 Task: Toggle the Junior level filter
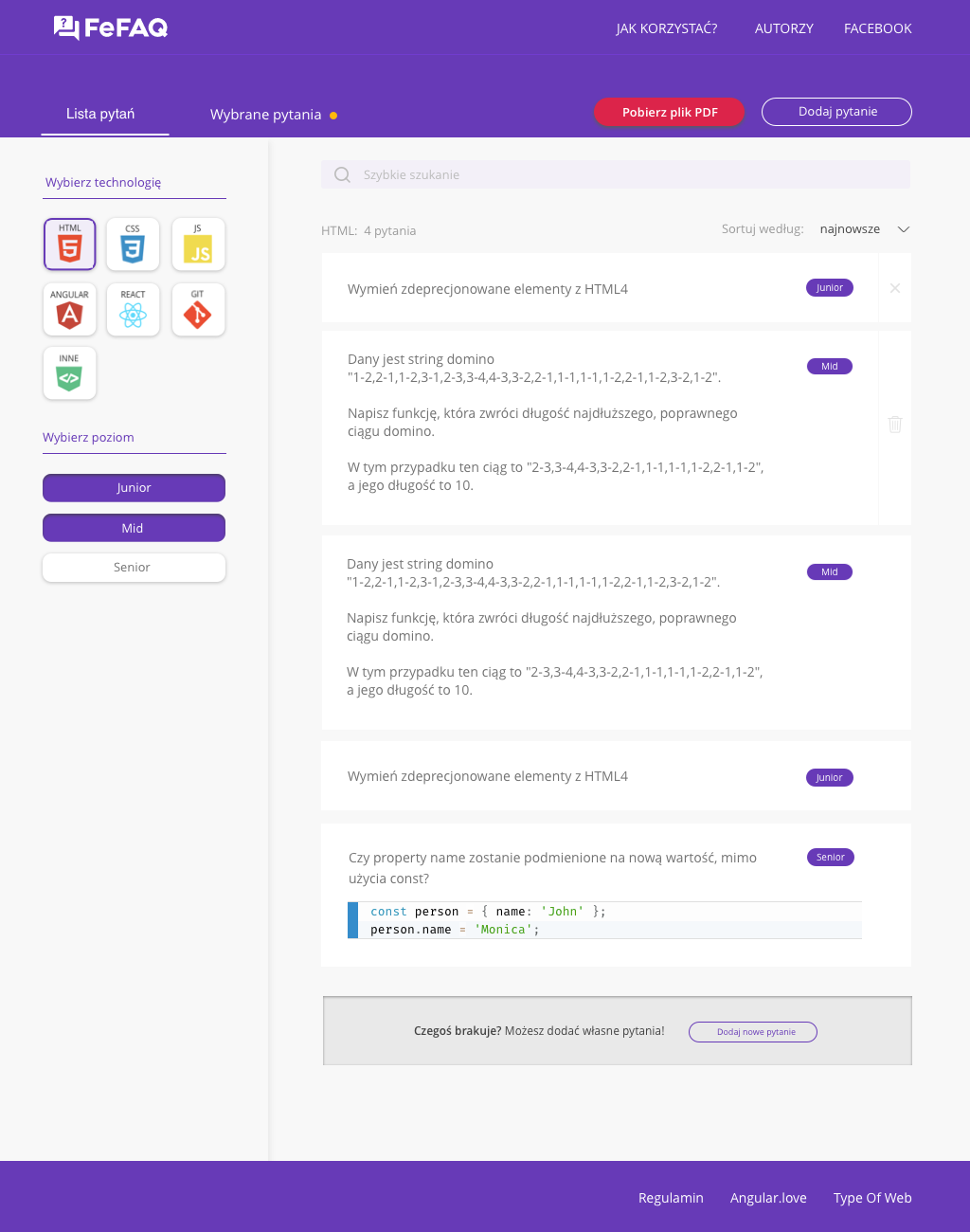pyautogui.click(x=134, y=487)
